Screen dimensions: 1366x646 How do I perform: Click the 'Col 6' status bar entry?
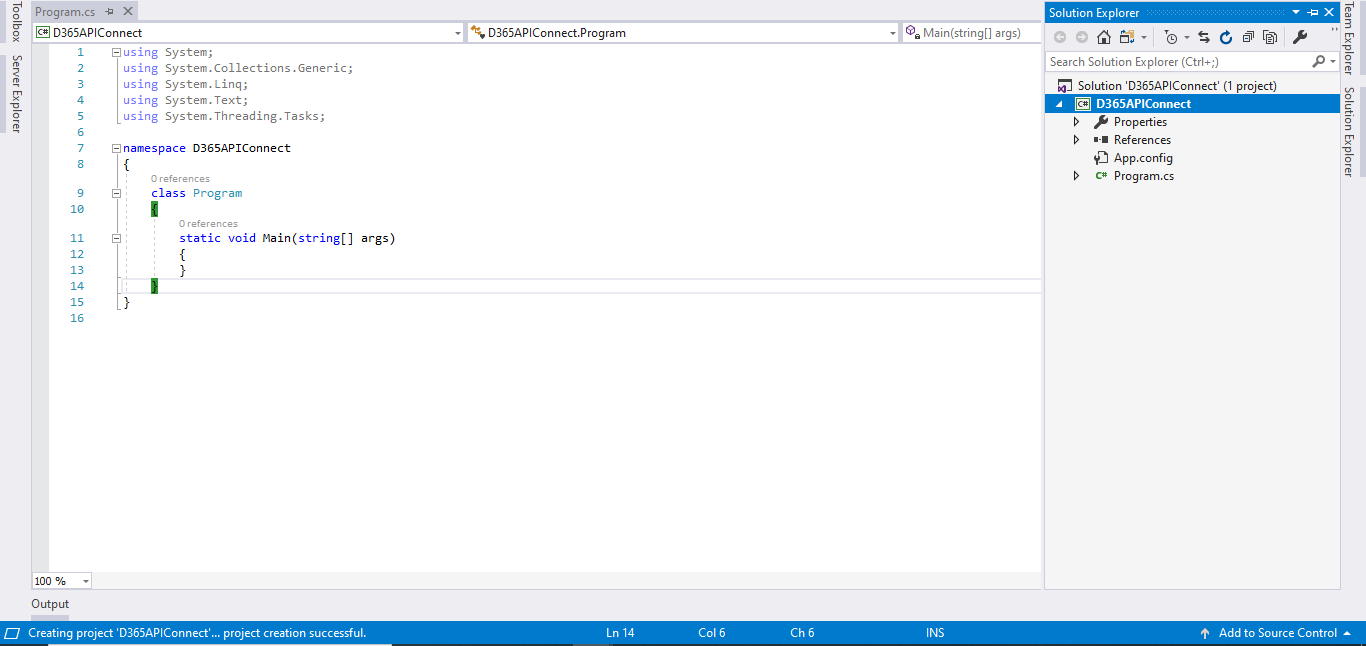712,633
